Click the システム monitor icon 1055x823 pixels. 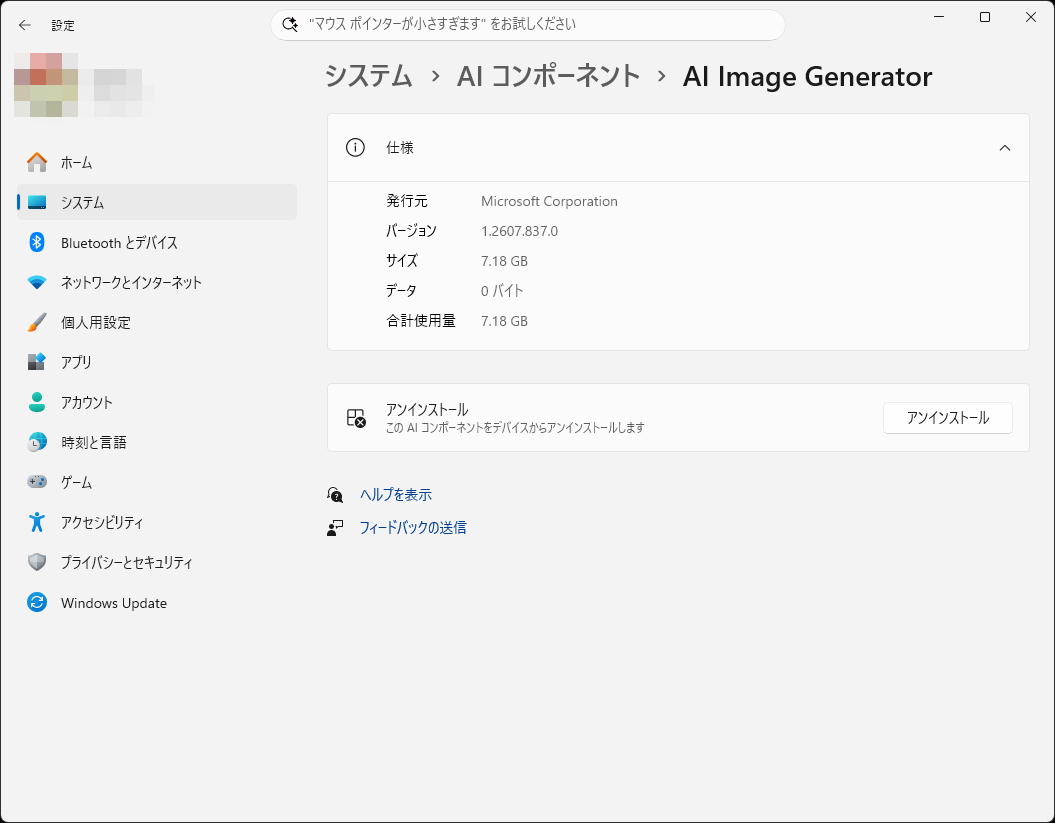37,202
